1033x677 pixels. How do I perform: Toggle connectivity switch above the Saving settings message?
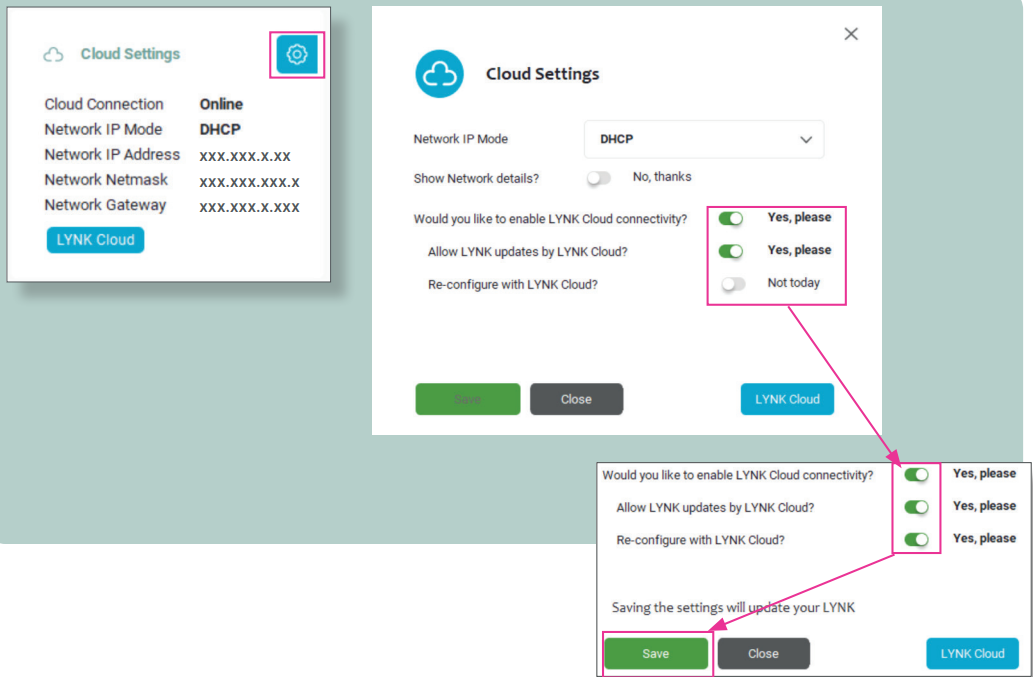pyautogui.click(x=916, y=475)
